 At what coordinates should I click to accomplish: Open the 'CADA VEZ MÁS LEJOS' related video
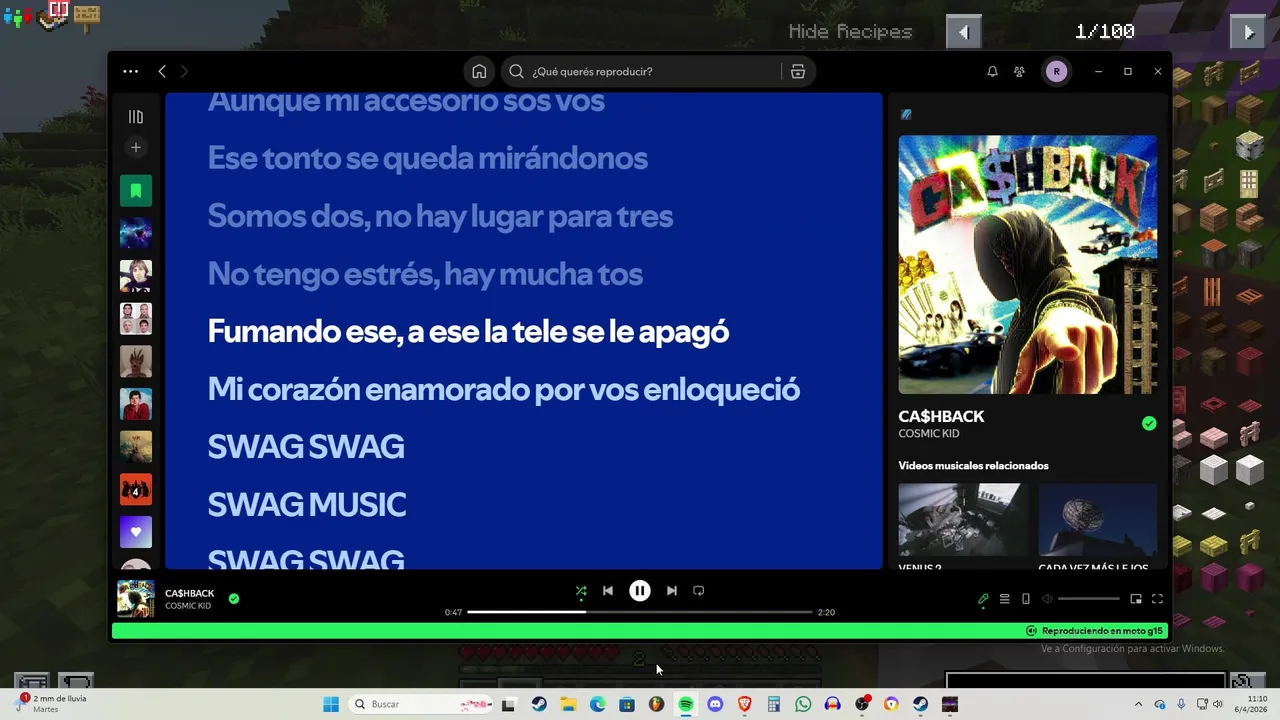(x=1097, y=519)
